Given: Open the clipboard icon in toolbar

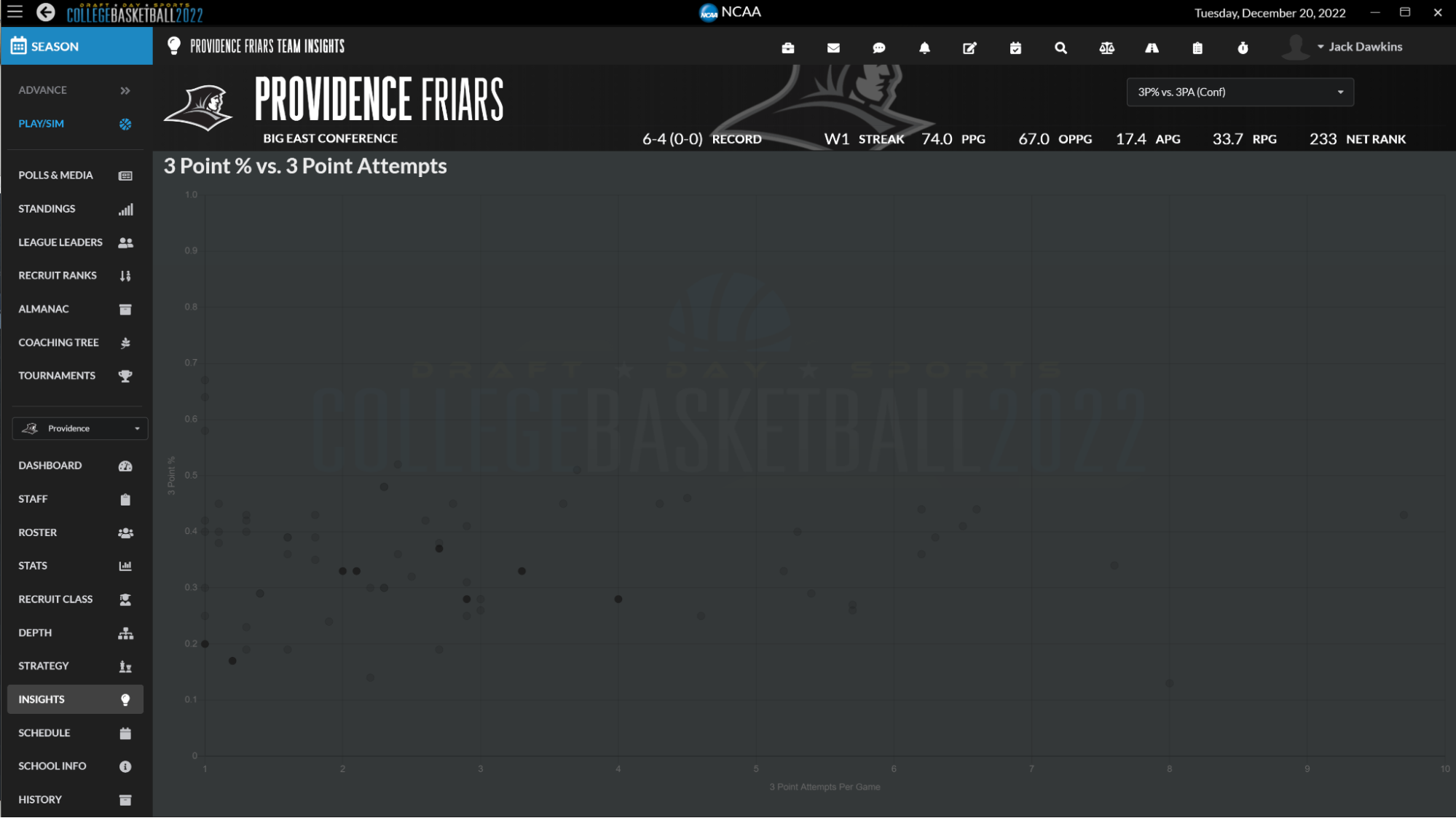Looking at the screenshot, I should [x=1197, y=47].
